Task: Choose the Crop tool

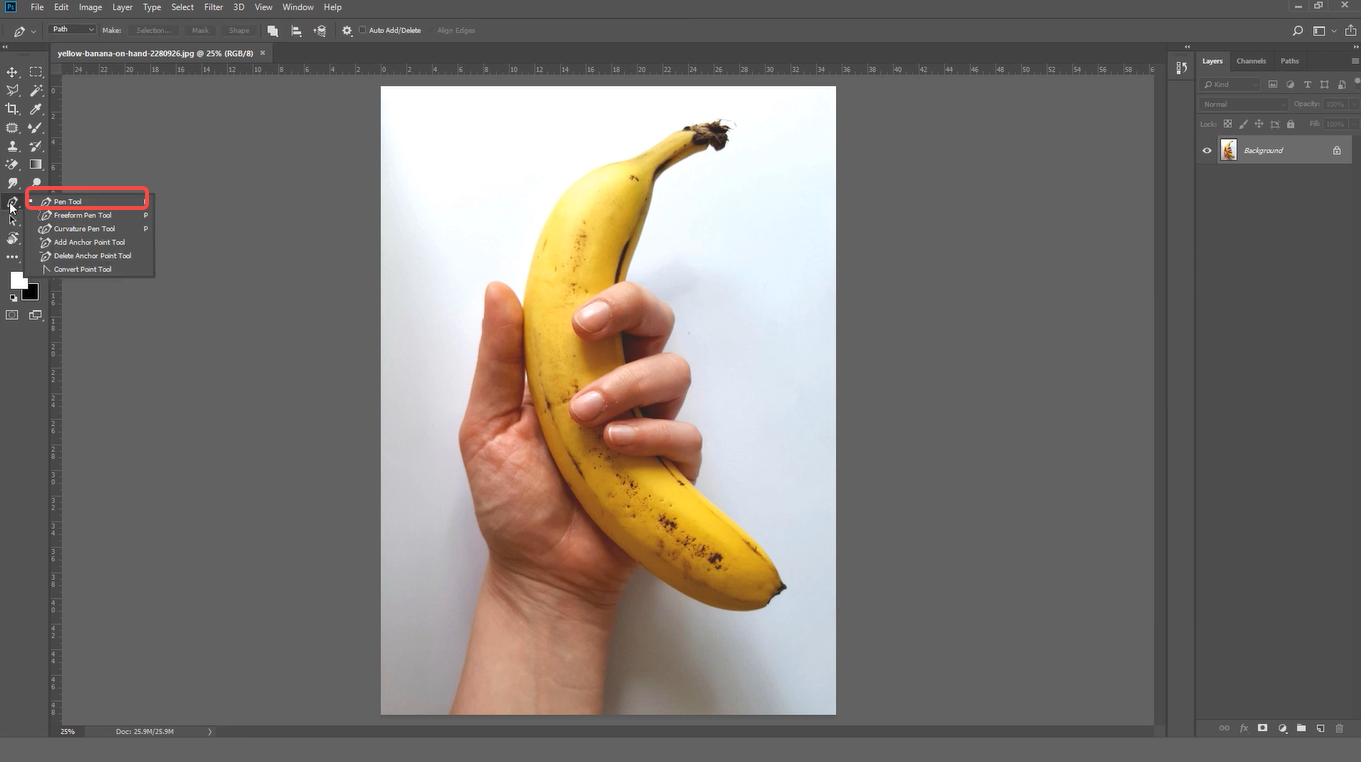Action: (12, 108)
